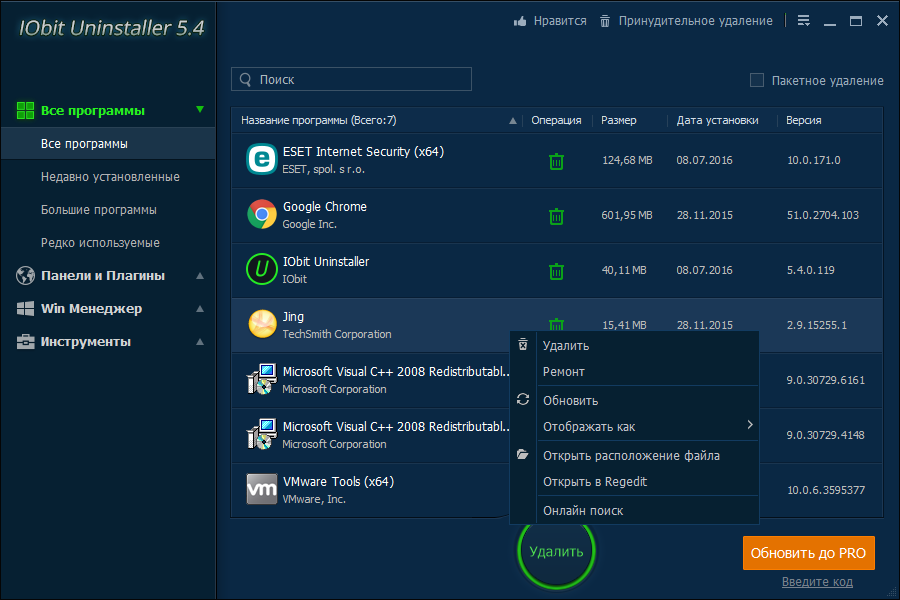Follow the Введите код link
Viewport: 900px width, 600px height.
[817, 582]
